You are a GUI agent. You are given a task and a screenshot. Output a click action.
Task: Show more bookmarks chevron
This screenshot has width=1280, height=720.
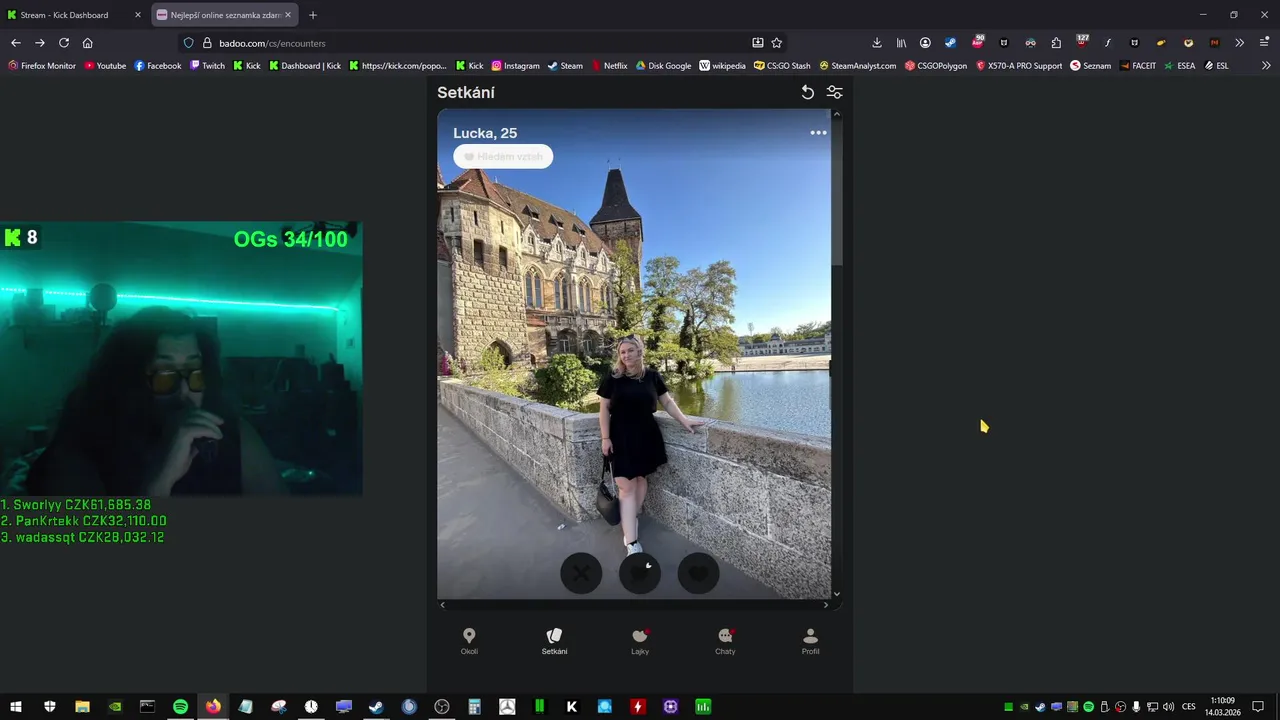coord(1266,66)
